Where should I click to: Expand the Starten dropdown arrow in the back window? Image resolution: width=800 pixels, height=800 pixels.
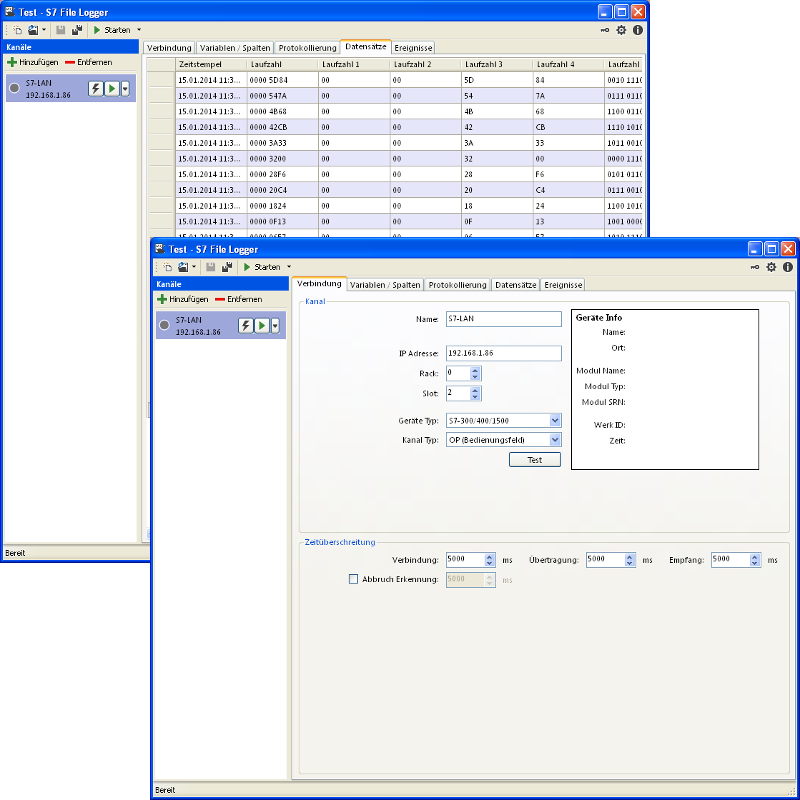(139, 30)
